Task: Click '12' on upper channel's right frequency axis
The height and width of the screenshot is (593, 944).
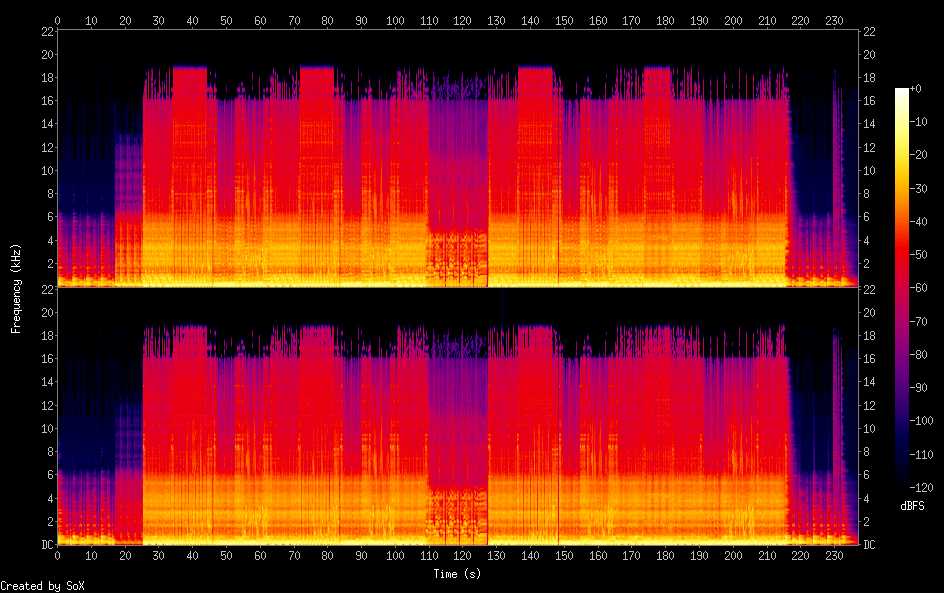Action: coord(869,147)
